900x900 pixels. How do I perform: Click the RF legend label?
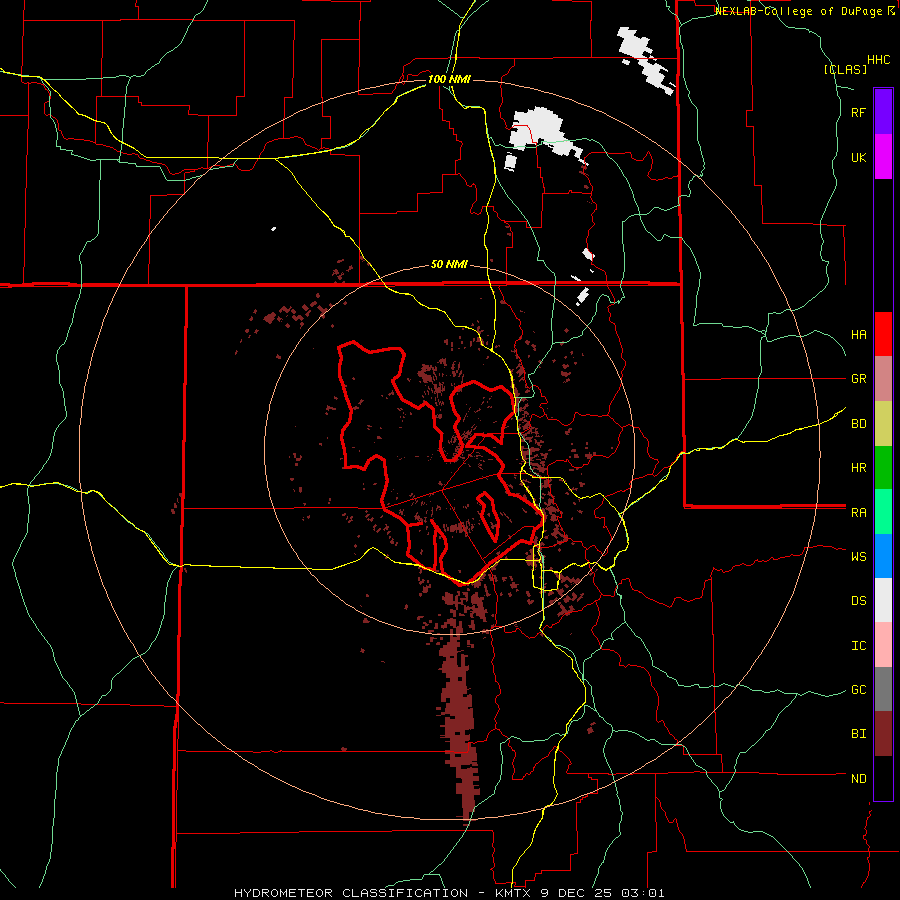point(858,112)
